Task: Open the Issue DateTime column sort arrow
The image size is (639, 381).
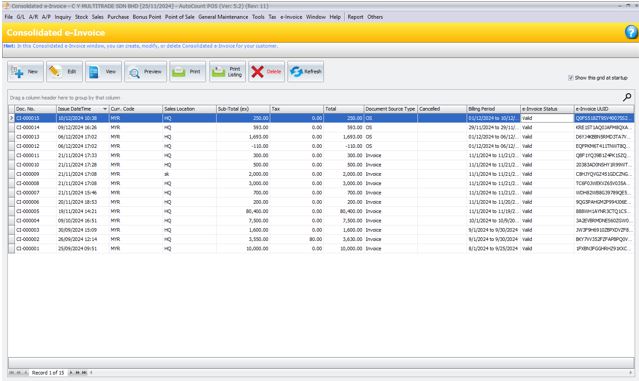Action: 105,109
